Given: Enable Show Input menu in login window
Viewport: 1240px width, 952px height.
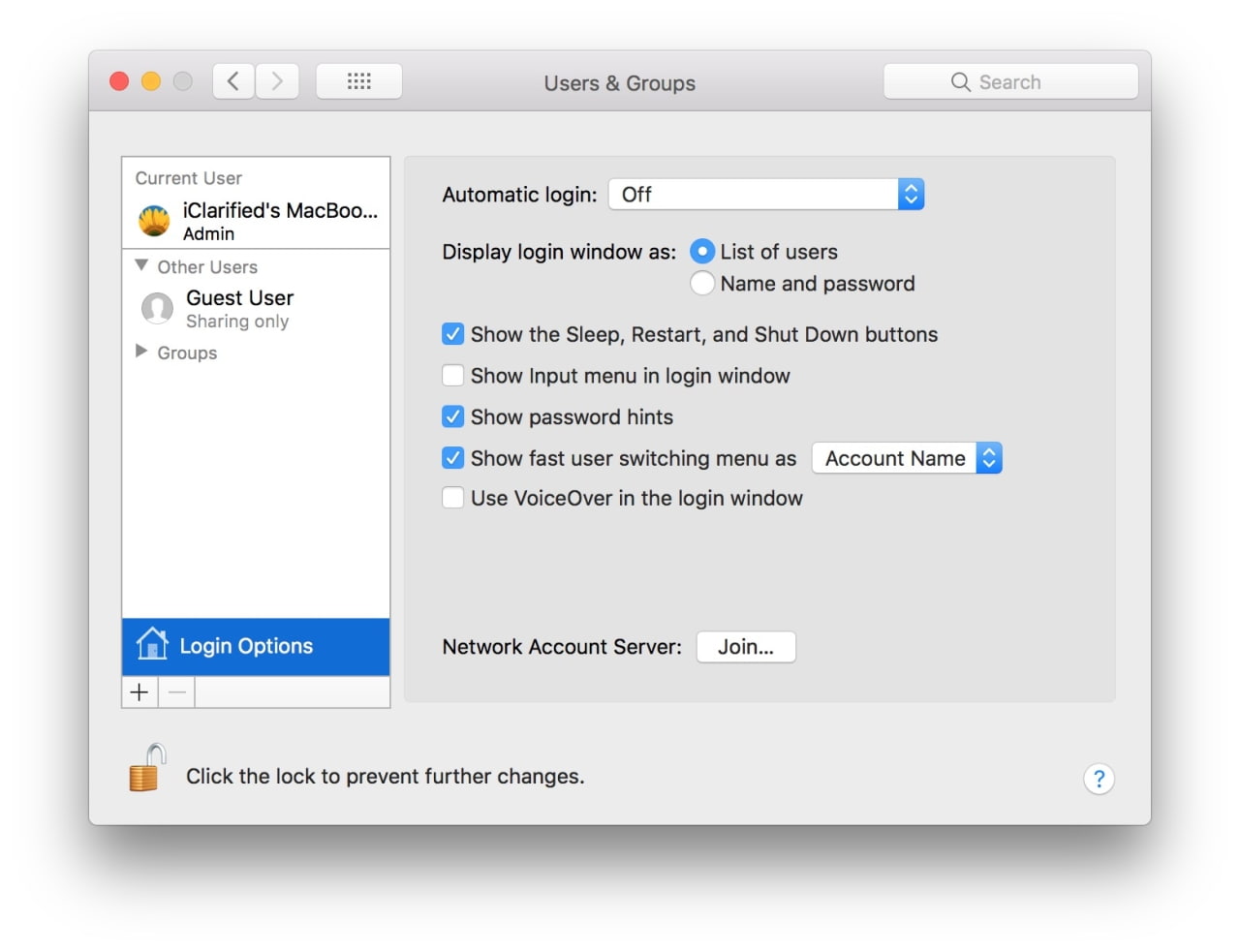Looking at the screenshot, I should click(452, 375).
